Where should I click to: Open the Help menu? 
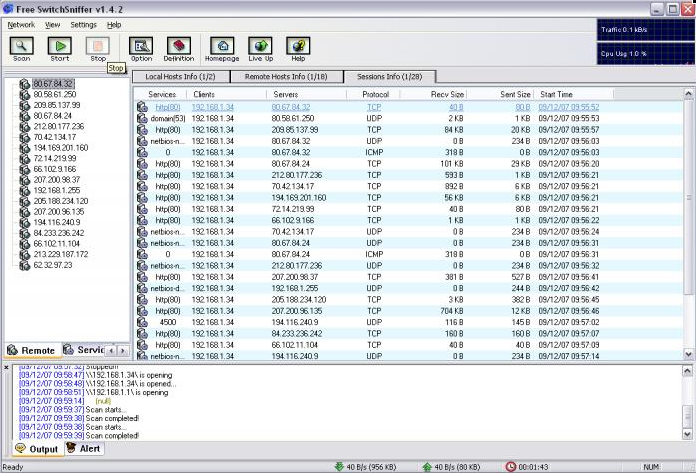(114, 25)
